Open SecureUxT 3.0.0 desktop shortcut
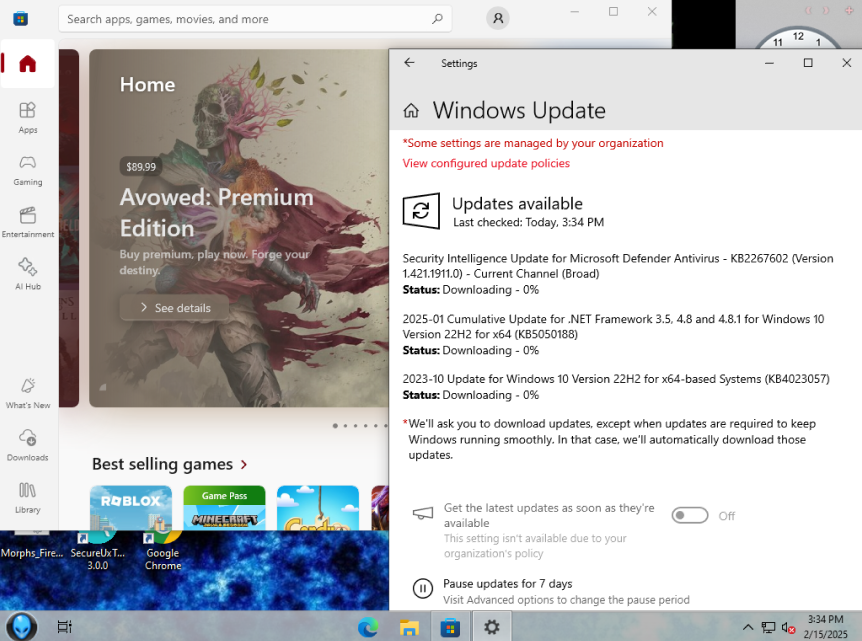Viewport: 862px width, 641px height. pyautogui.click(x=97, y=551)
